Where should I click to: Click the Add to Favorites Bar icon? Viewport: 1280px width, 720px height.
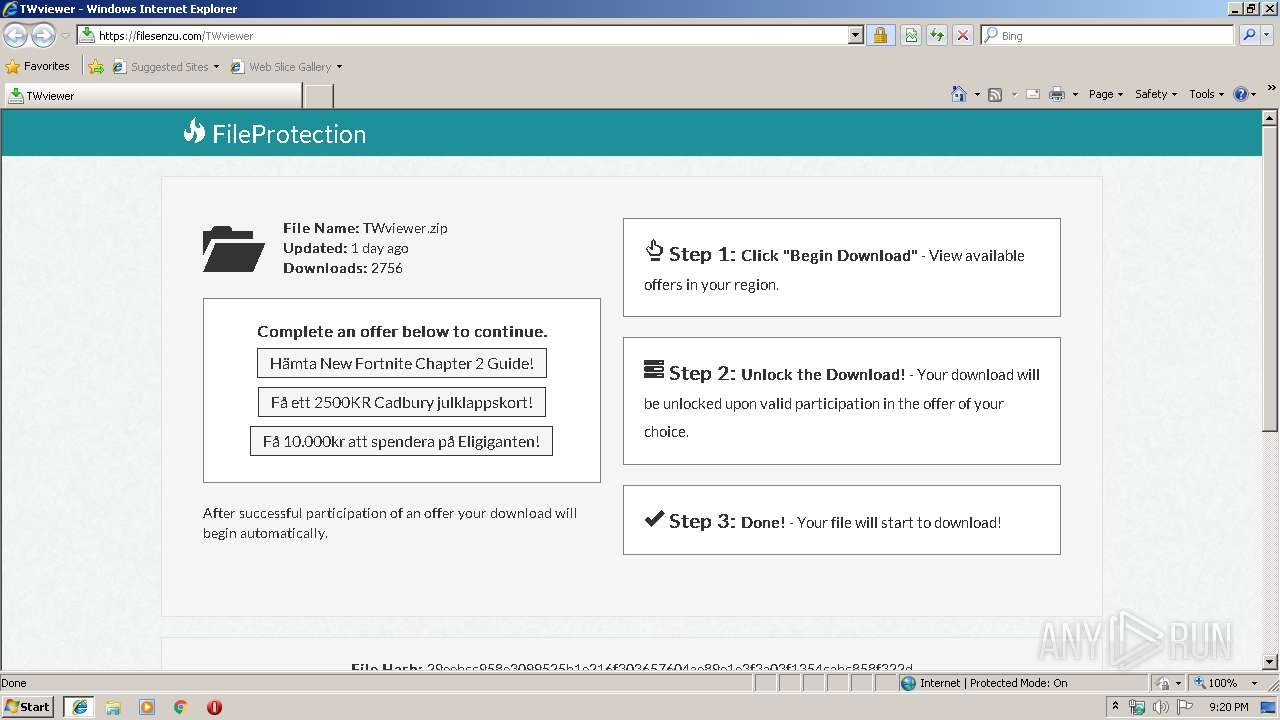point(96,67)
